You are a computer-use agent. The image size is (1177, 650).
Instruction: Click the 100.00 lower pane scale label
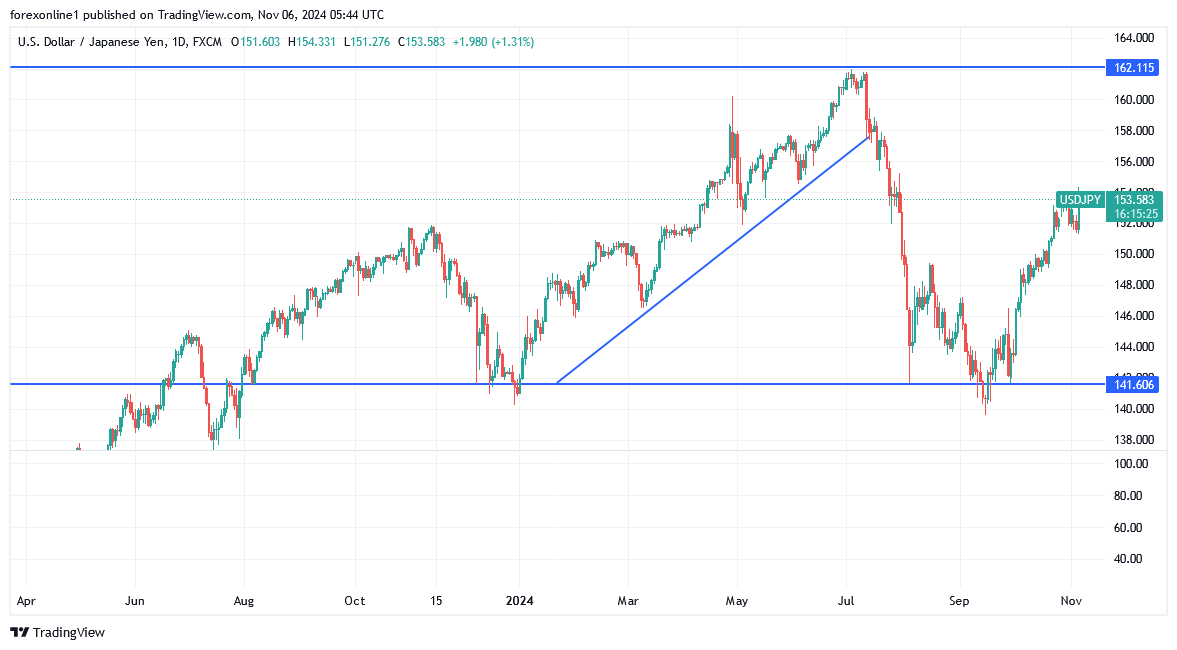tap(1132, 464)
